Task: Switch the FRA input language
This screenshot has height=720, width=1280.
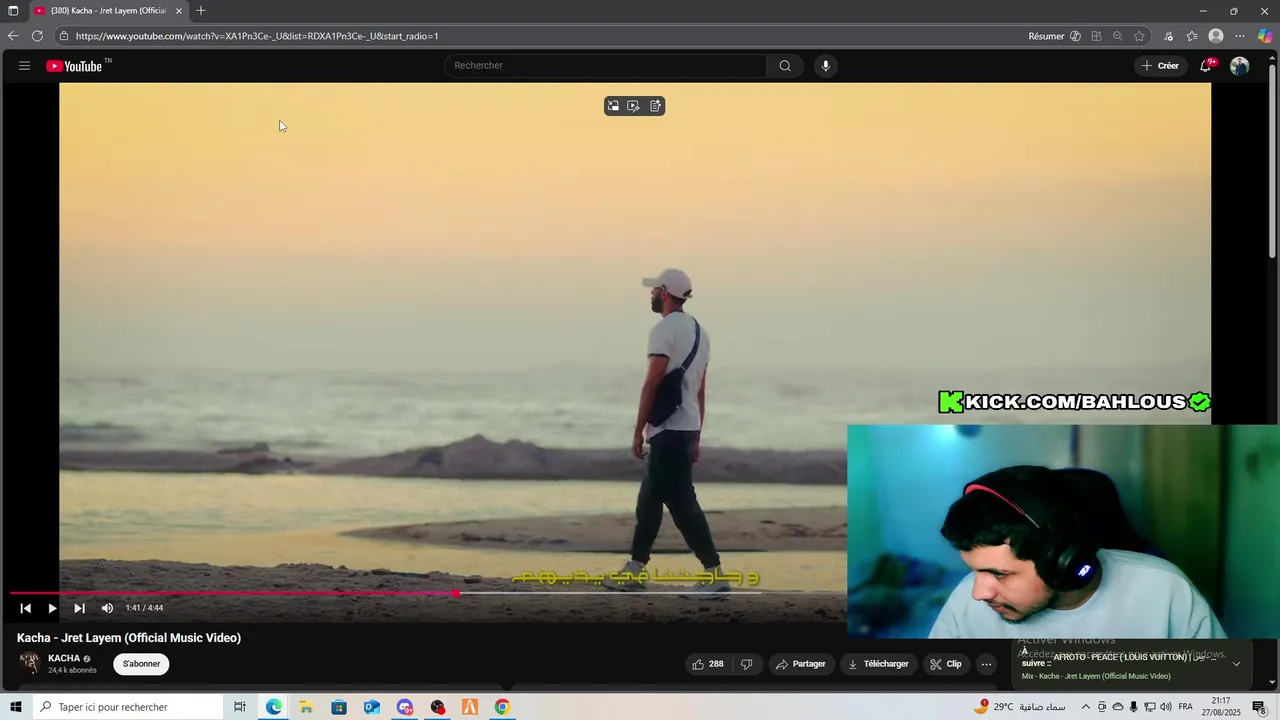Action: point(1186,707)
